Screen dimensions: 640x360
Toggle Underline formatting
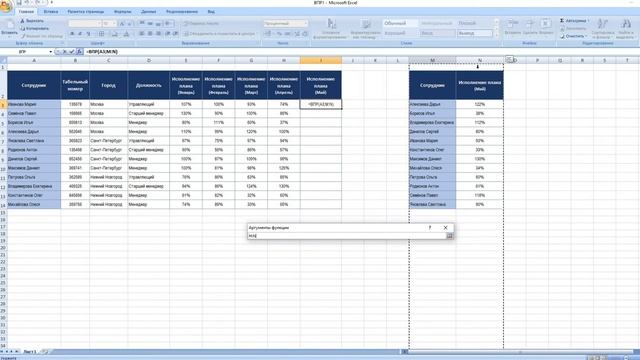point(88,33)
